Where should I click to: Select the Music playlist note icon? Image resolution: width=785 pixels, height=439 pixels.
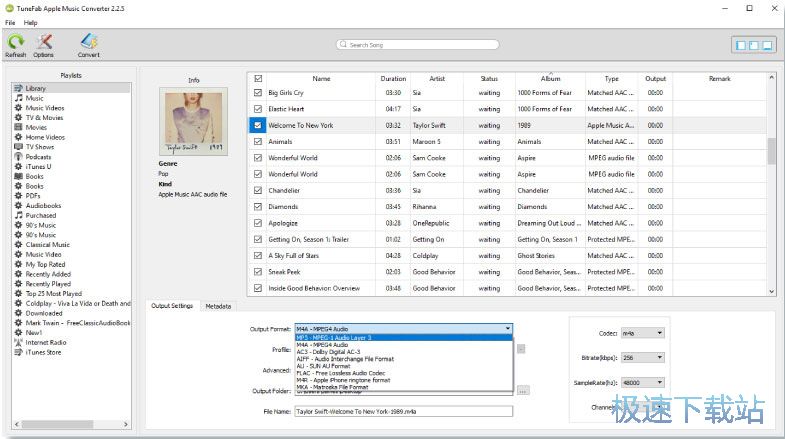(x=19, y=98)
